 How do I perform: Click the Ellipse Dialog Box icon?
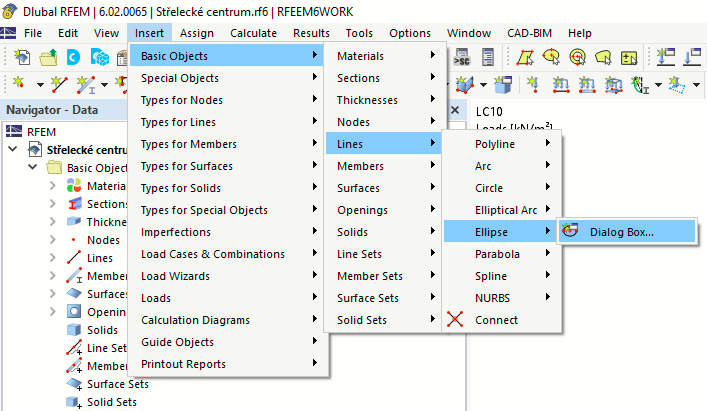click(571, 232)
